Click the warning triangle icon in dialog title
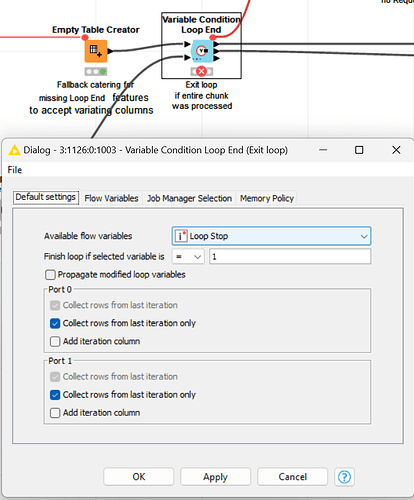414x500 pixels. [x=14, y=150]
